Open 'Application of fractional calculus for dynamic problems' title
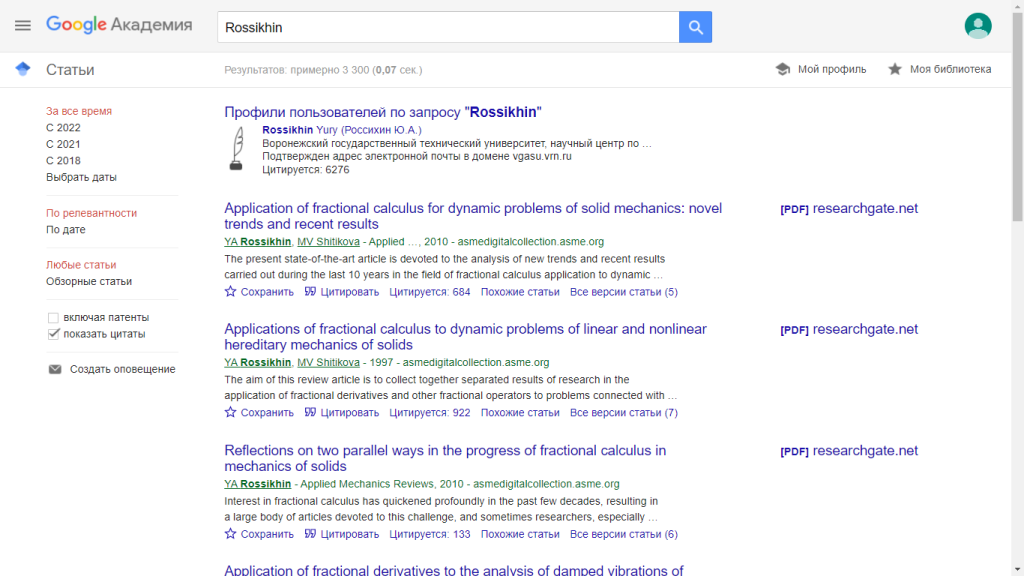Image resolution: width=1024 pixels, height=576 pixels. click(473, 216)
